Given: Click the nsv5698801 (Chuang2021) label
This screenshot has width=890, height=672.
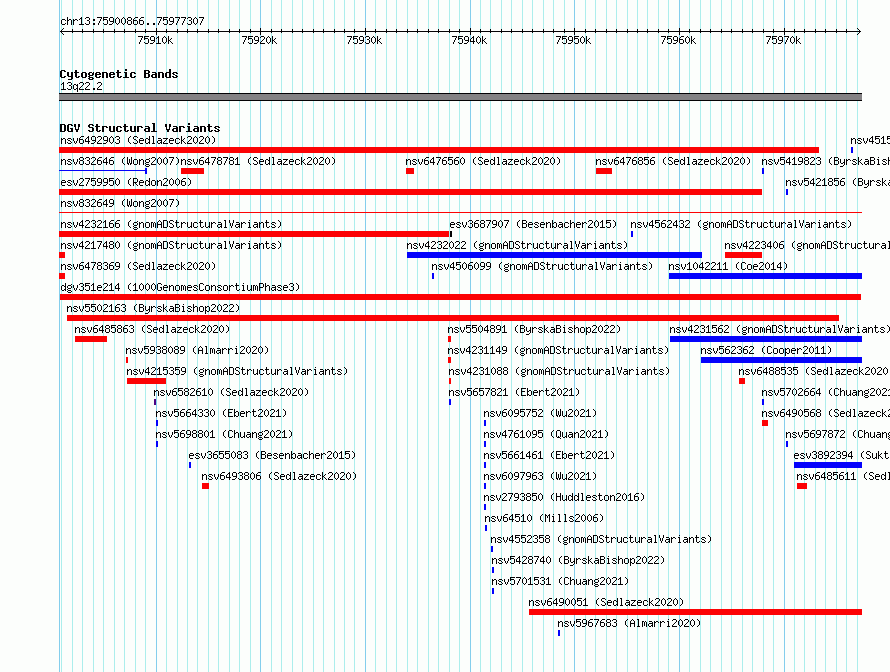Looking at the screenshot, I should click(x=224, y=434).
